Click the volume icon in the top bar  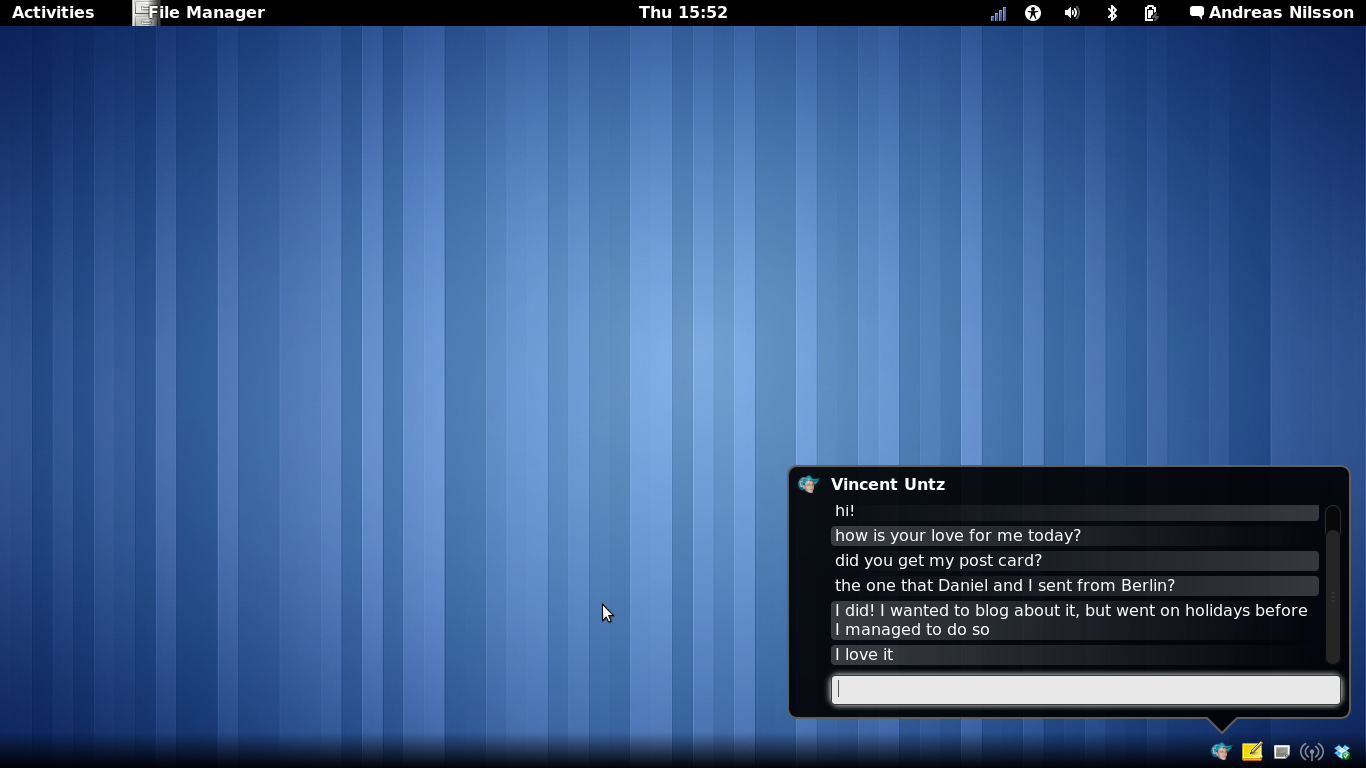click(1072, 13)
